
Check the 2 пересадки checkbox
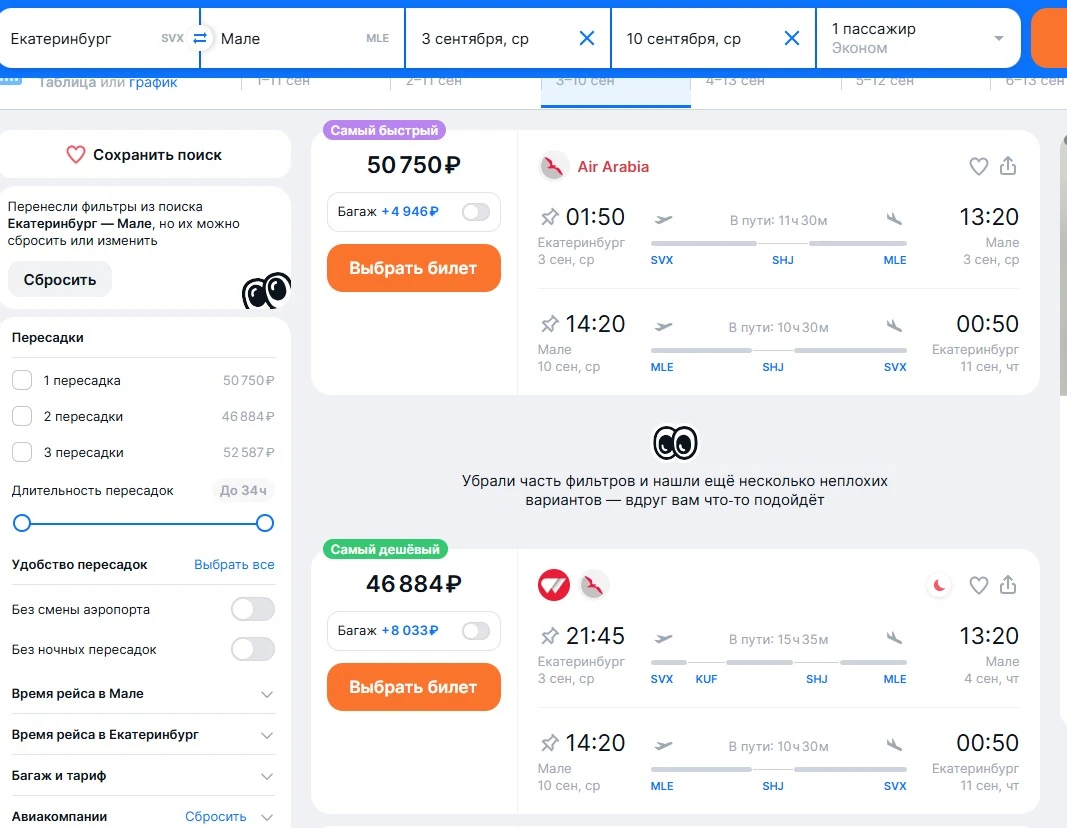[x=22, y=416]
